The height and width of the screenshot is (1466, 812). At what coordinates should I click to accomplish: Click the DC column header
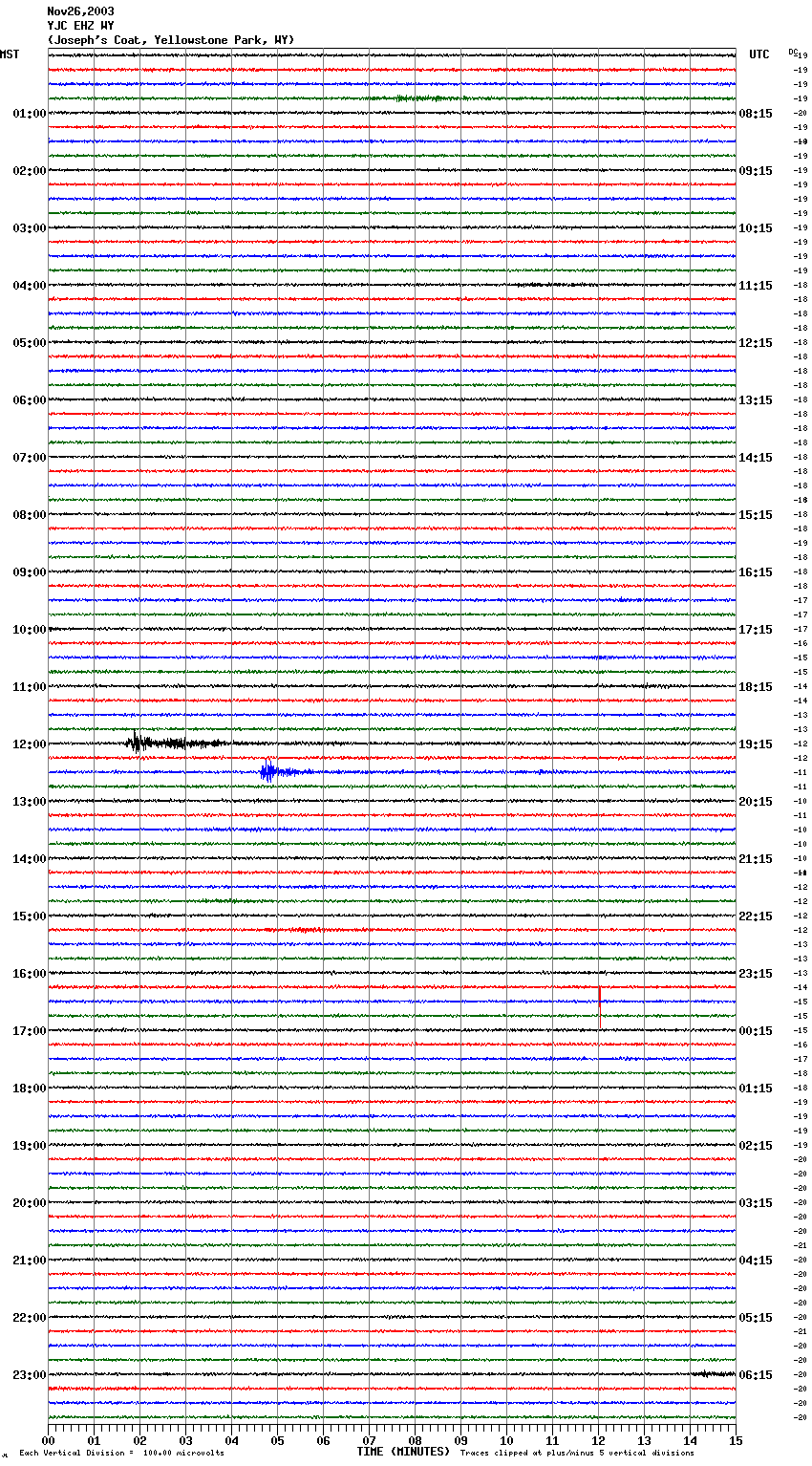coord(793,51)
